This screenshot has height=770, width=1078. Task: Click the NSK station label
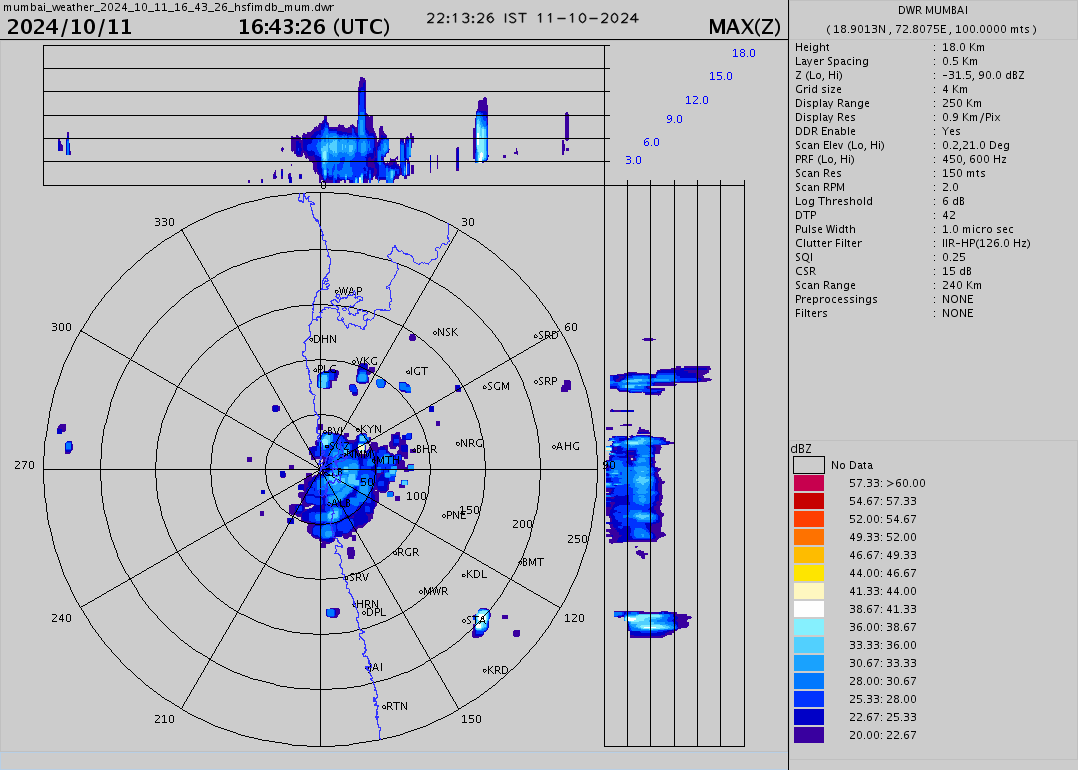click(448, 332)
